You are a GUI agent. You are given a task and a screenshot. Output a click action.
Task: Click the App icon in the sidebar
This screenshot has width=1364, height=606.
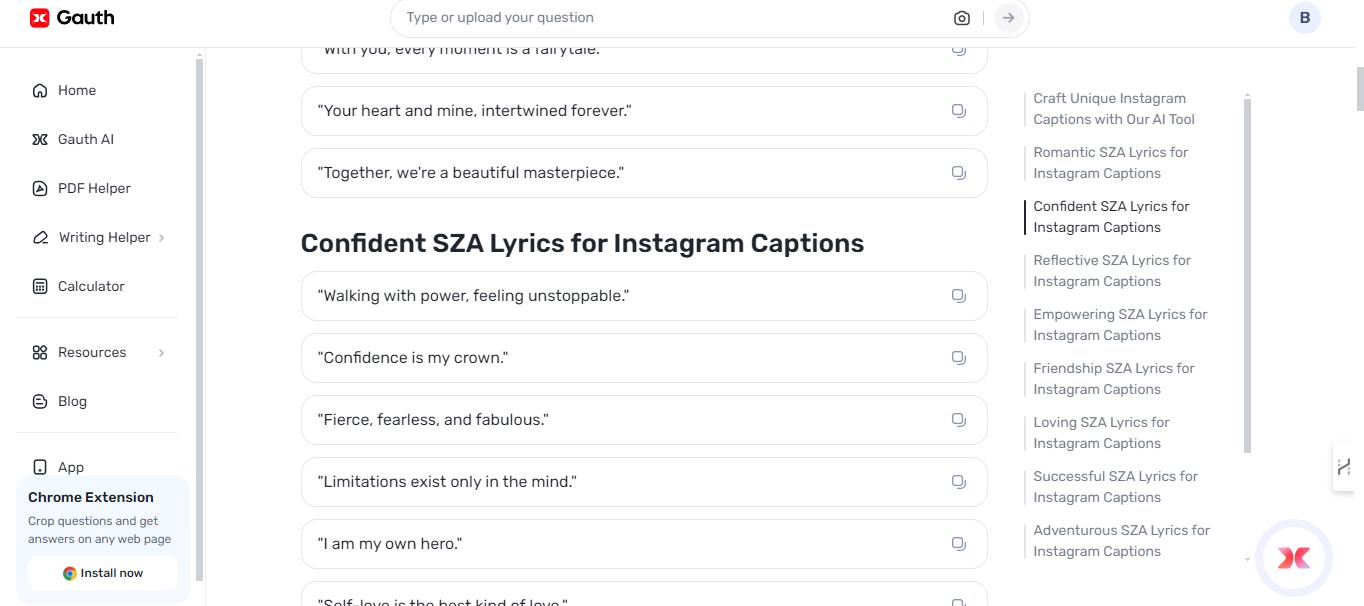(39, 467)
